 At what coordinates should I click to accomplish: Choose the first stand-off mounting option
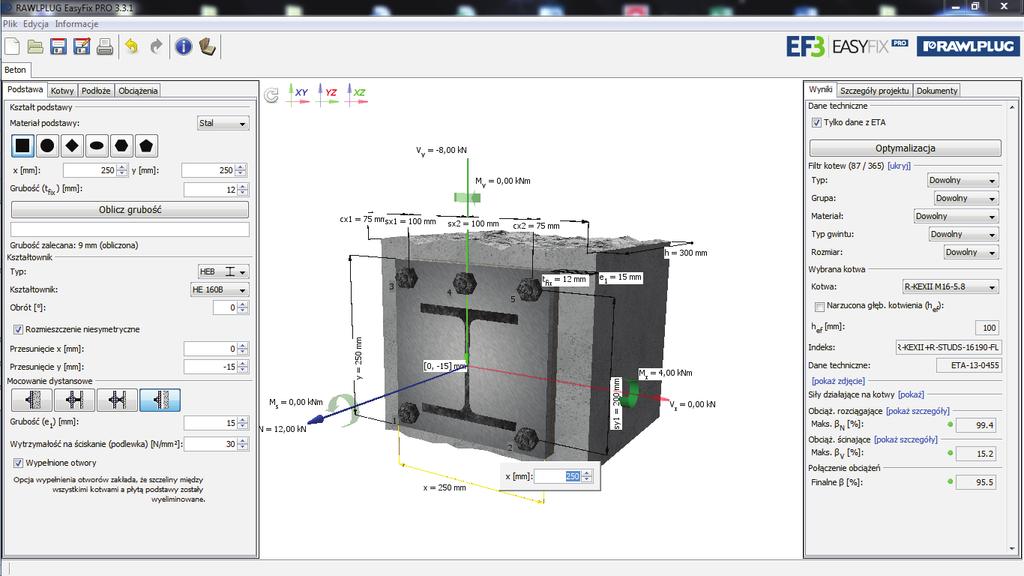click(x=32, y=400)
